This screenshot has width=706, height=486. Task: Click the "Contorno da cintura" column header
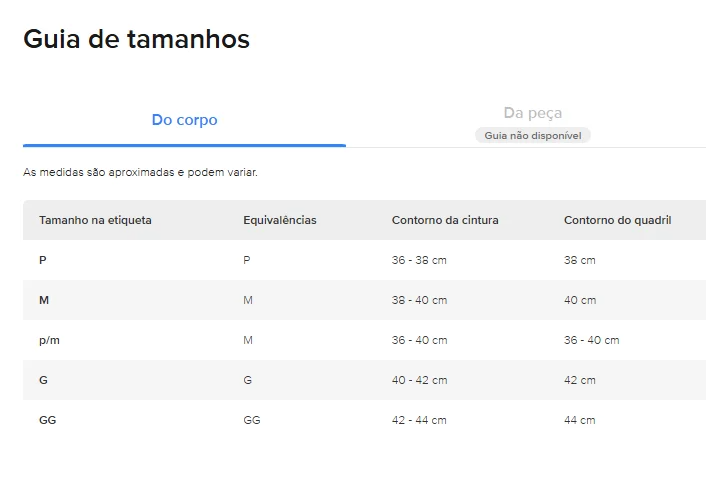445,220
